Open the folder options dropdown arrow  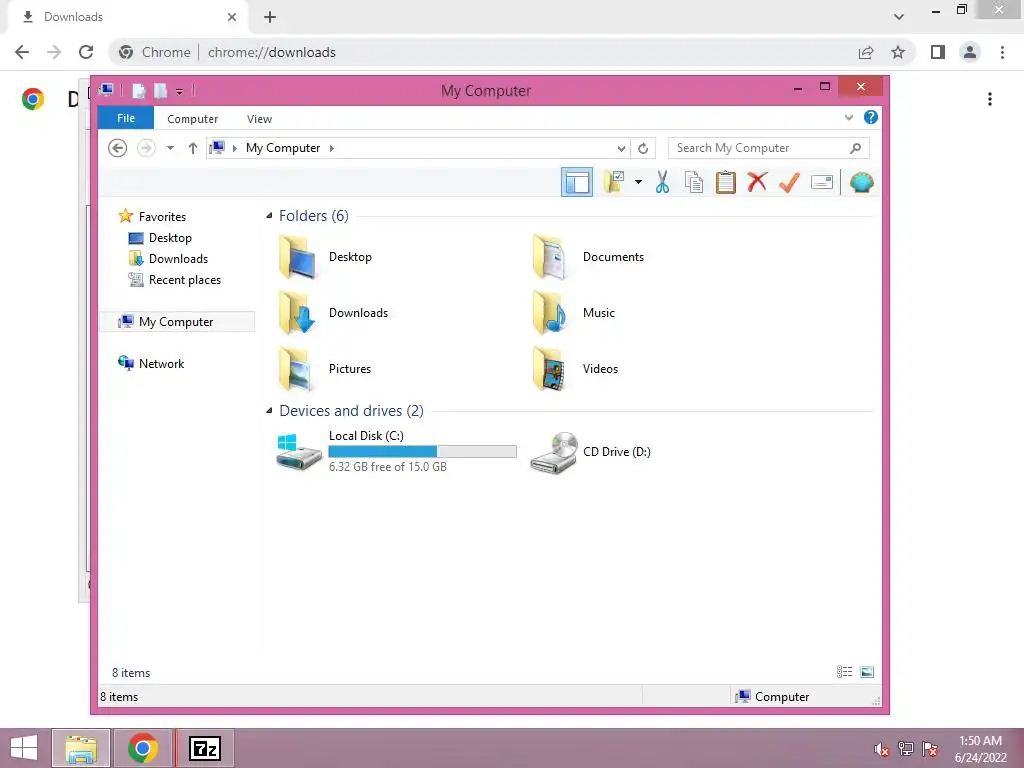[638, 182]
